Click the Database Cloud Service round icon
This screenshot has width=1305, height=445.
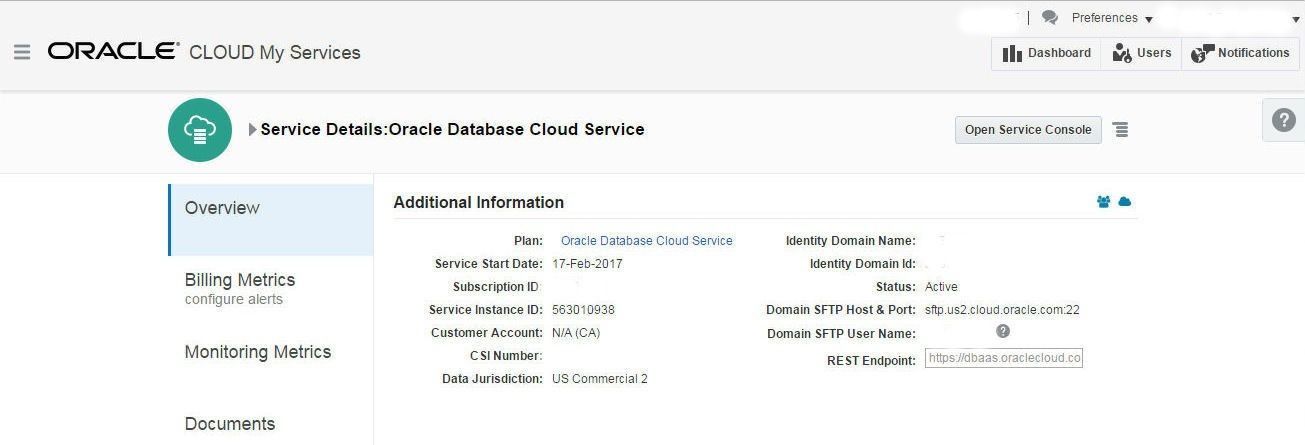200,130
